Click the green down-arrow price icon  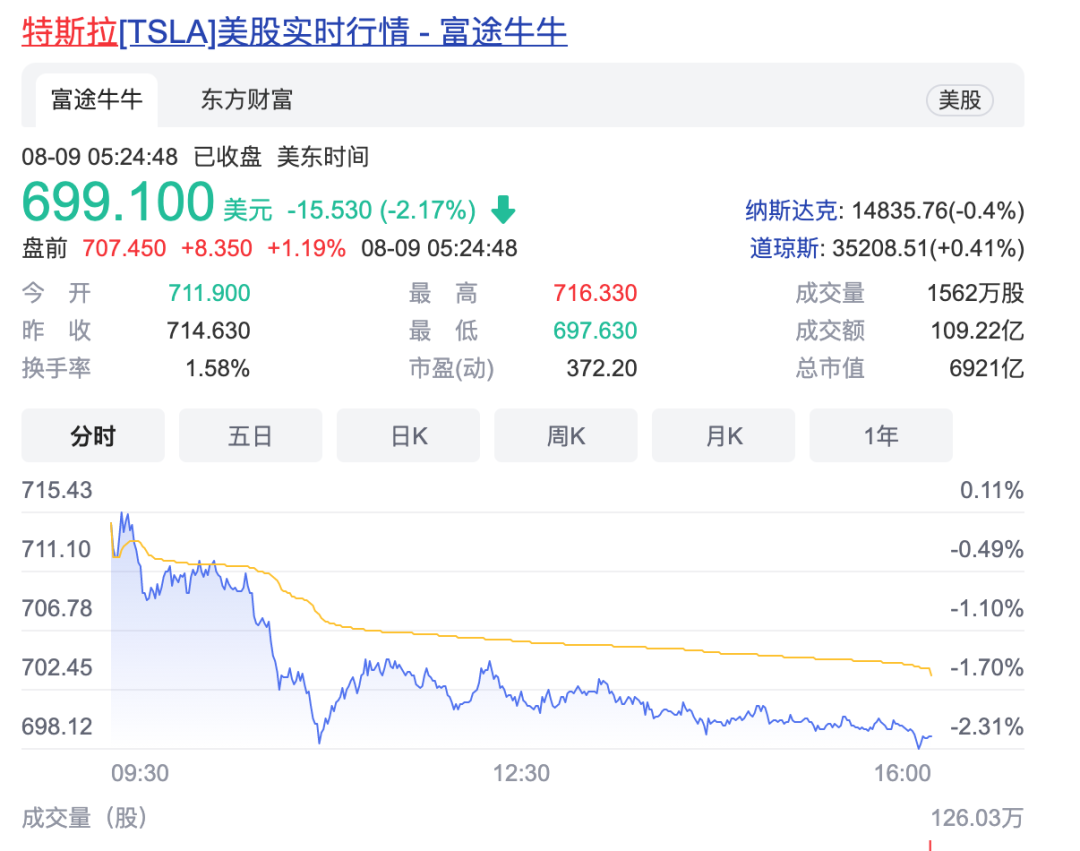pyautogui.click(x=503, y=209)
